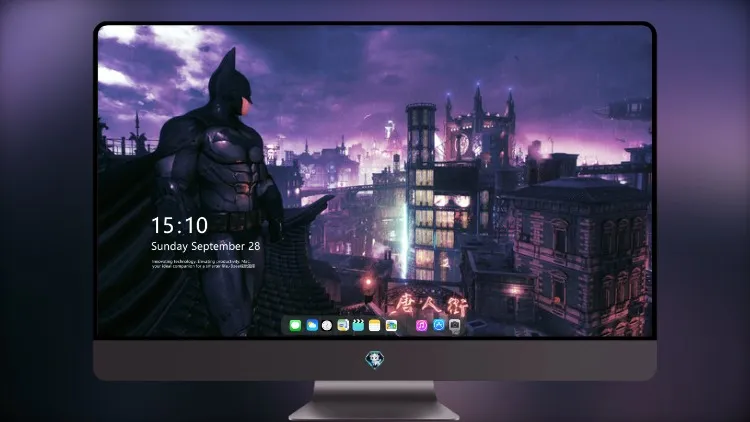
Task: Open the yellow Notes app in dock
Action: click(x=375, y=325)
